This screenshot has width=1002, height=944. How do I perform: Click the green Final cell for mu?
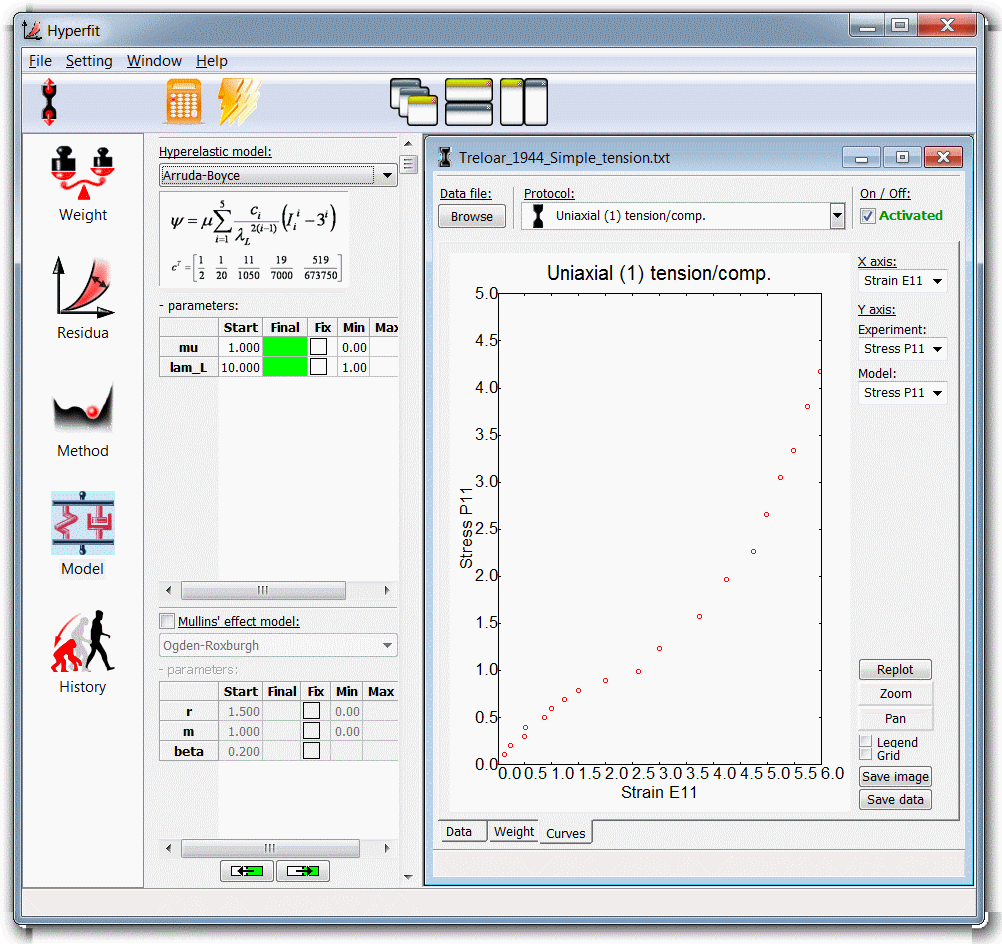(284, 347)
